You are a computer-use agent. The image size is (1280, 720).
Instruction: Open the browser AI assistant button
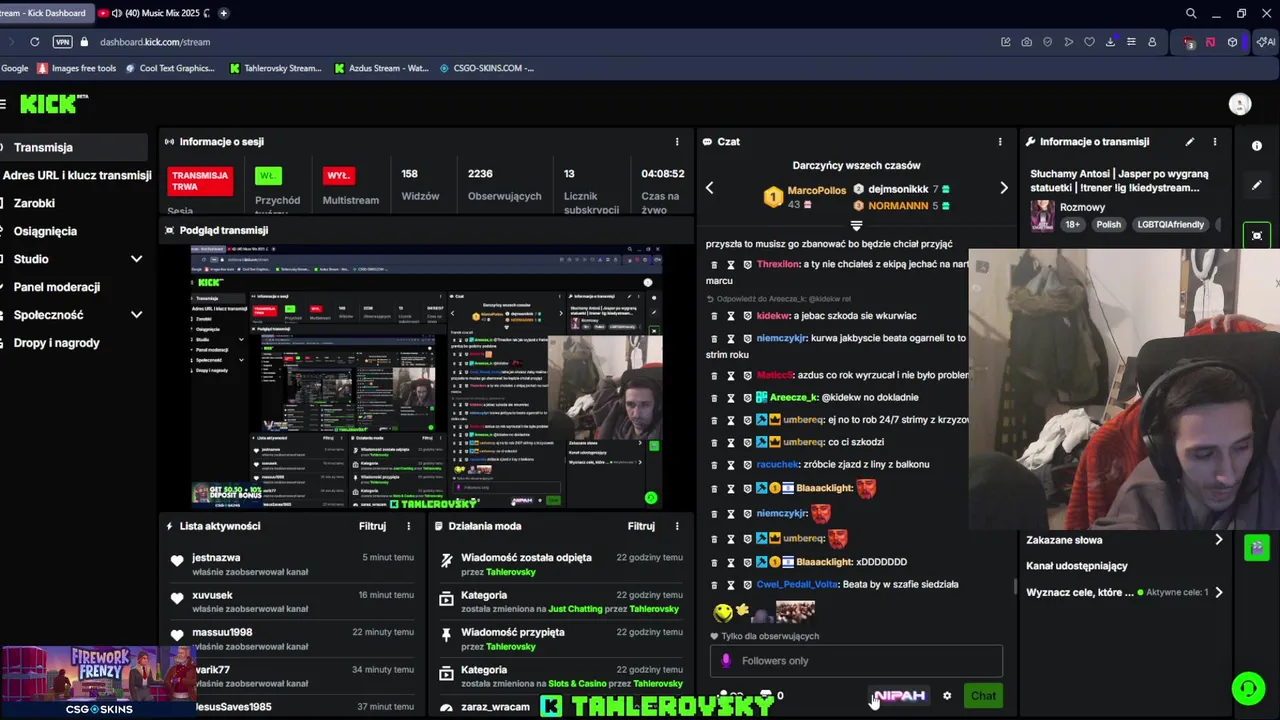point(1266,42)
